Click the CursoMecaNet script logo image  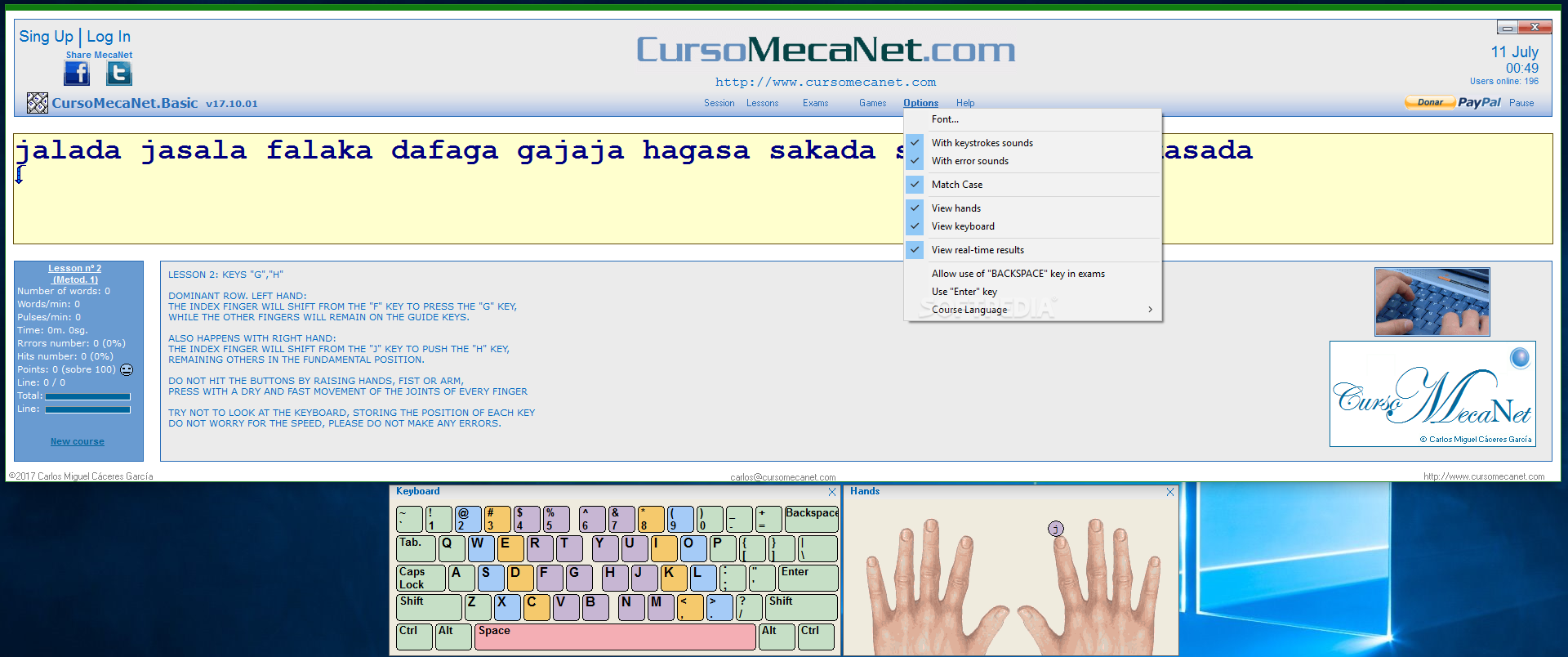(1432, 394)
